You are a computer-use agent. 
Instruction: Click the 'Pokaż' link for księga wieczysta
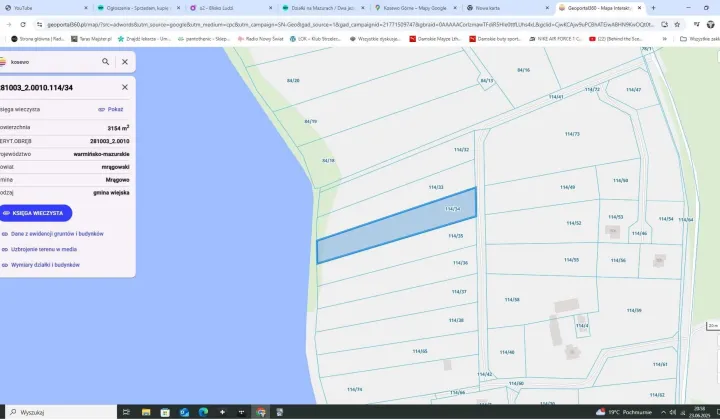coord(111,109)
